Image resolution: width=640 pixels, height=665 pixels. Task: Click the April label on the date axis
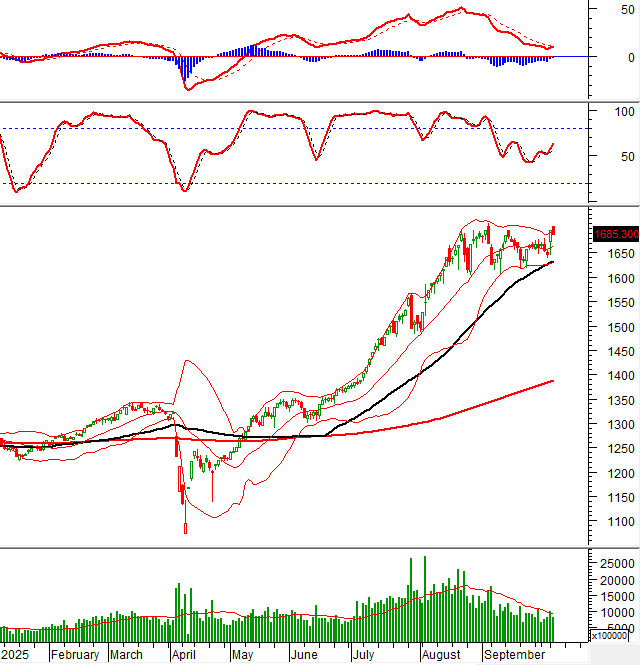click(182, 655)
